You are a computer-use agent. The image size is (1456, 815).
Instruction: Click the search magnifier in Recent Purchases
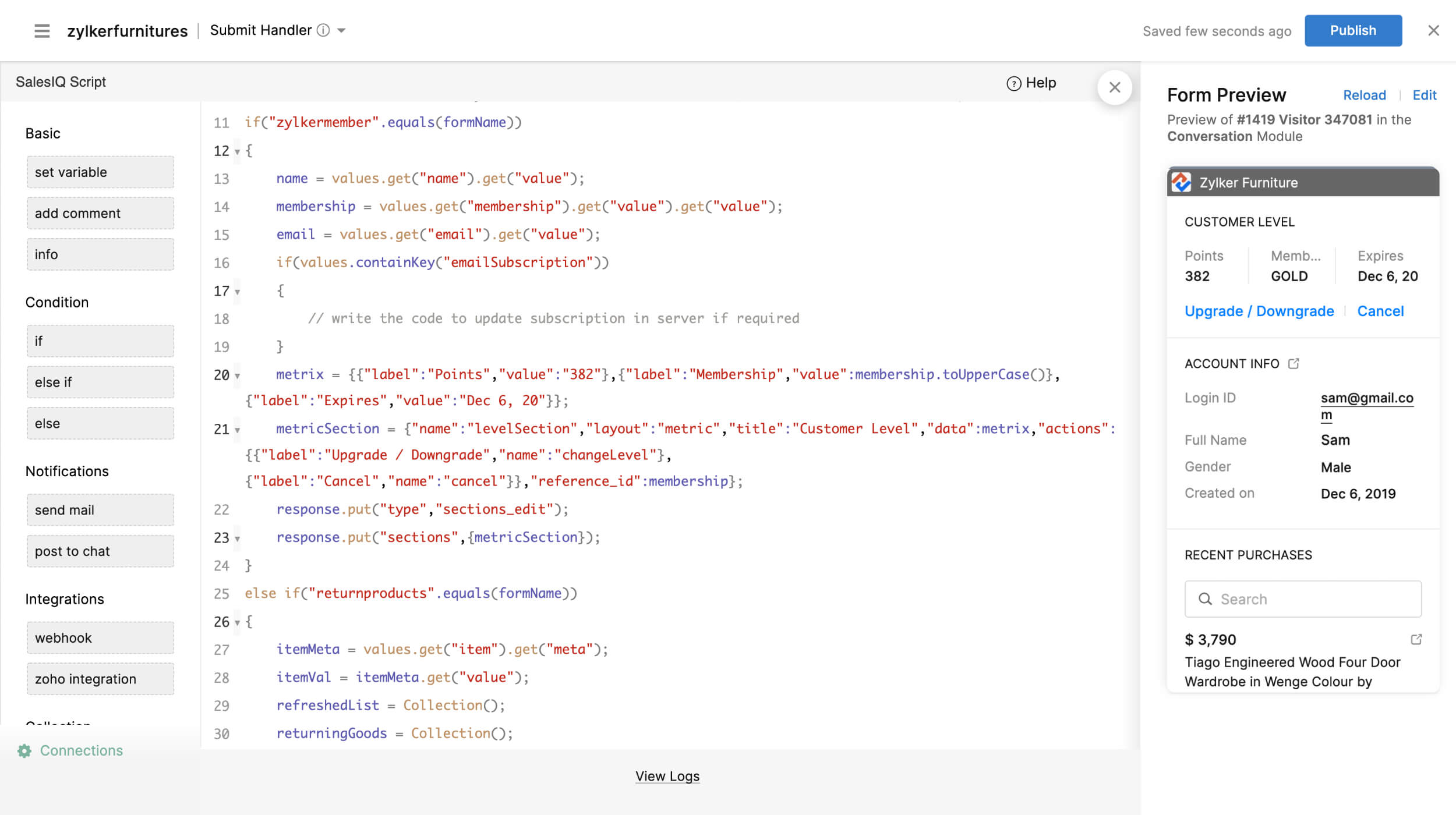1204,599
